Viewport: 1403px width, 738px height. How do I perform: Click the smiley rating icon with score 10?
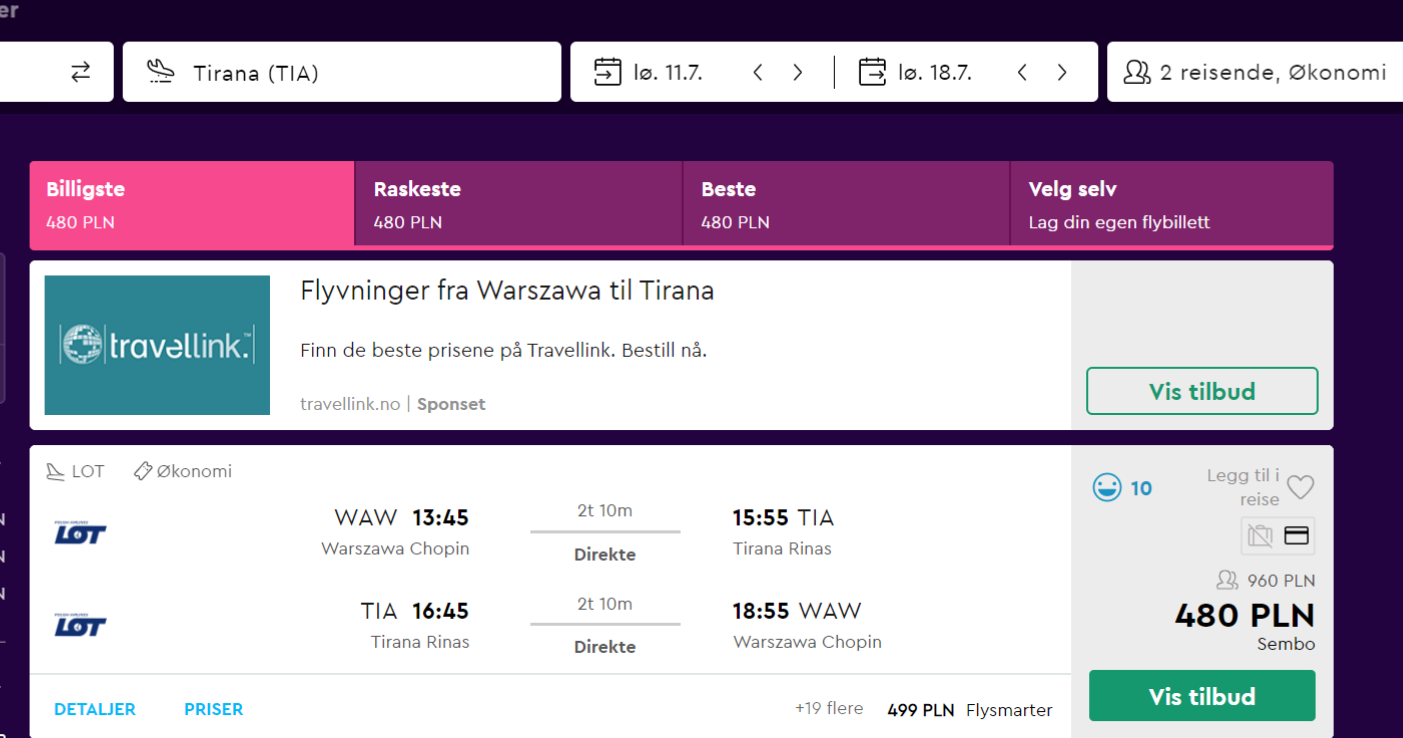click(1106, 488)
